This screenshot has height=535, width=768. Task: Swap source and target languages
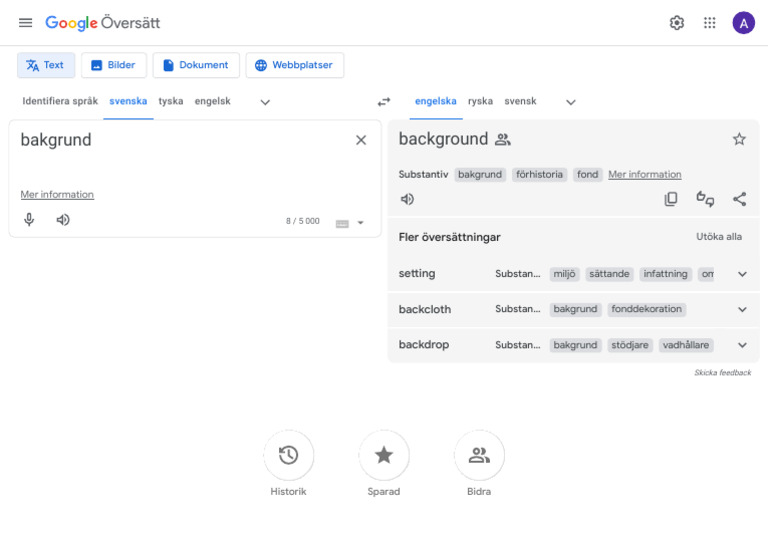click(384, 102)
